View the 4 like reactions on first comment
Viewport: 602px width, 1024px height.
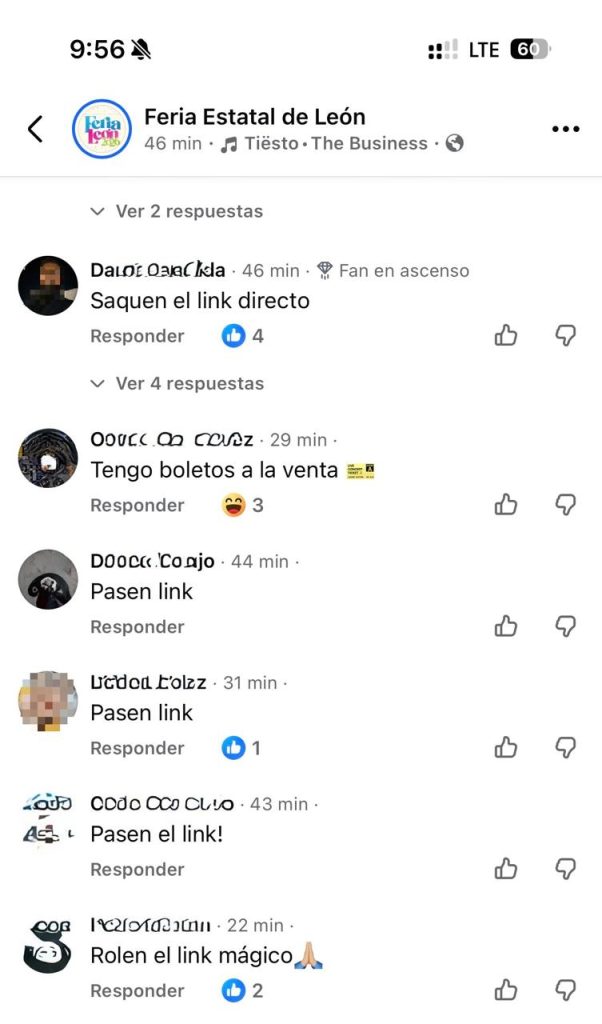click(x=243, y=336)
